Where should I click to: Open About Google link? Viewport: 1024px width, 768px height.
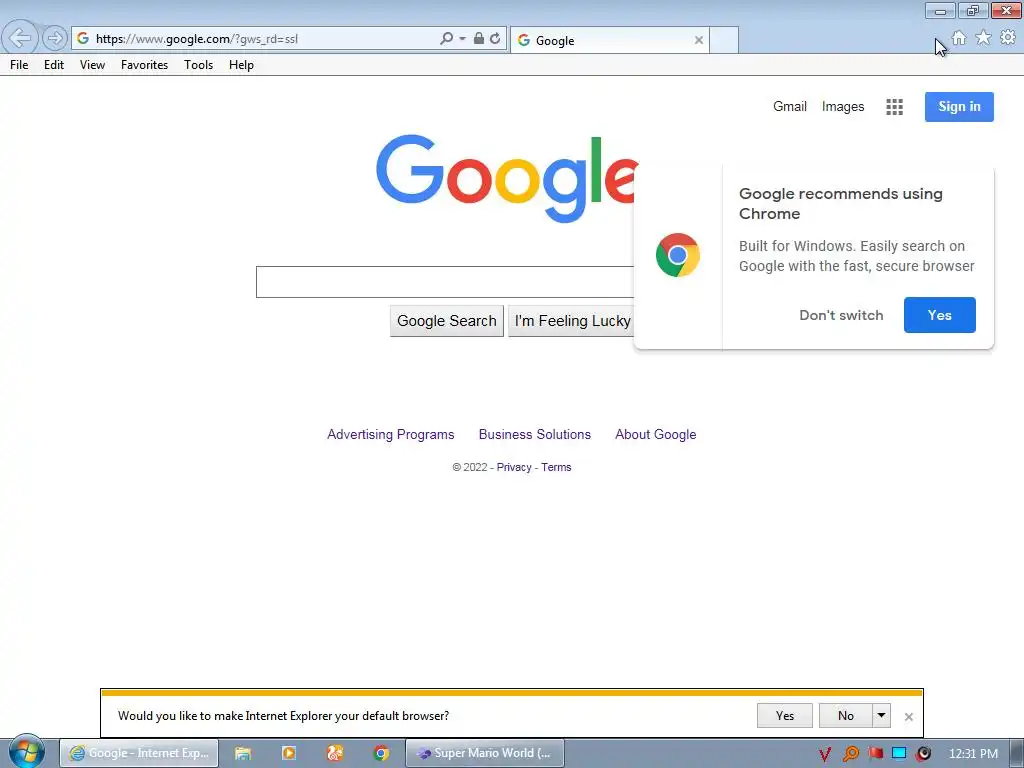(x=656, y=434)
